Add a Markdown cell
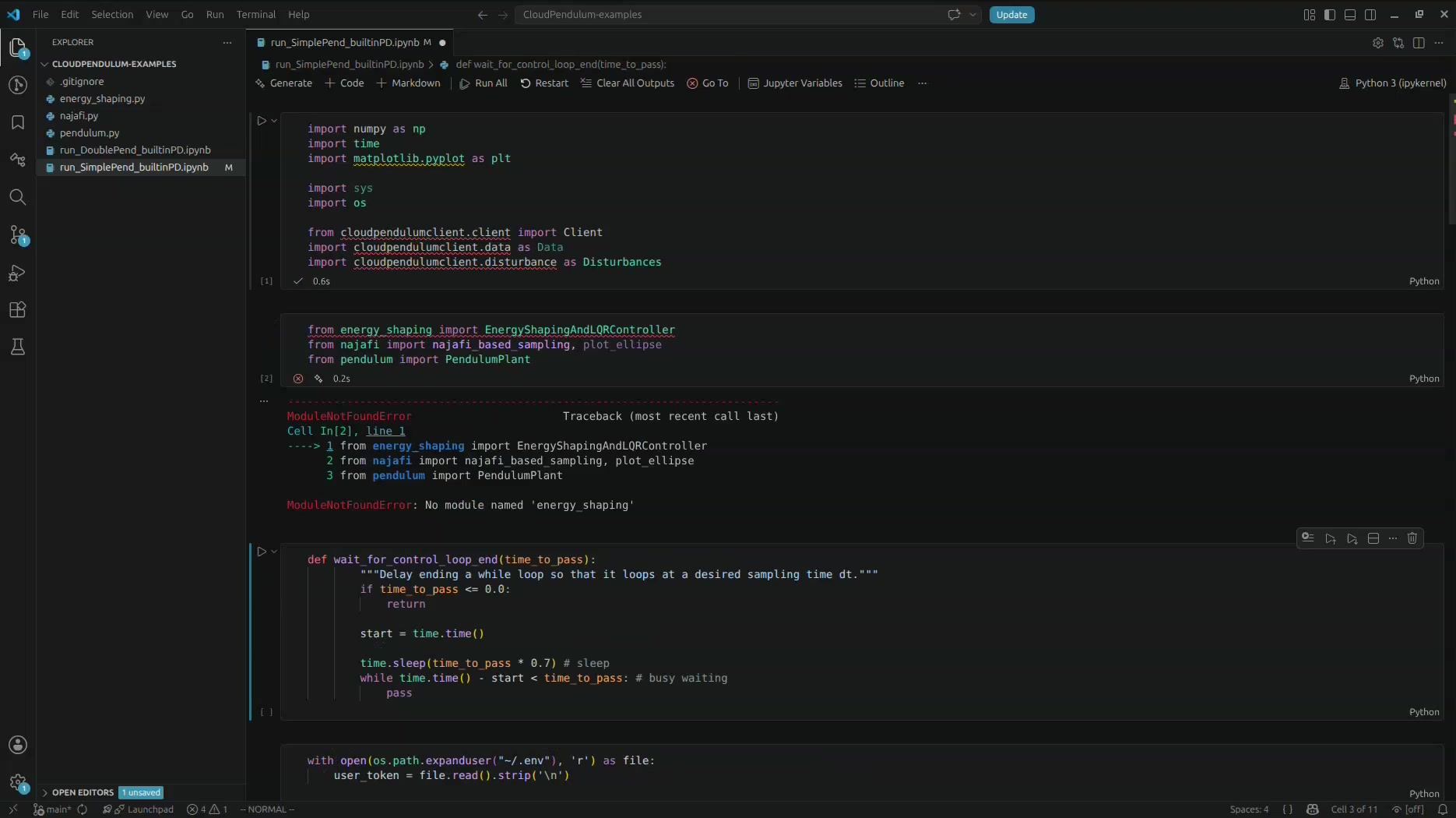The width and height of the screenshot is (1456, 818). point(409,83)
